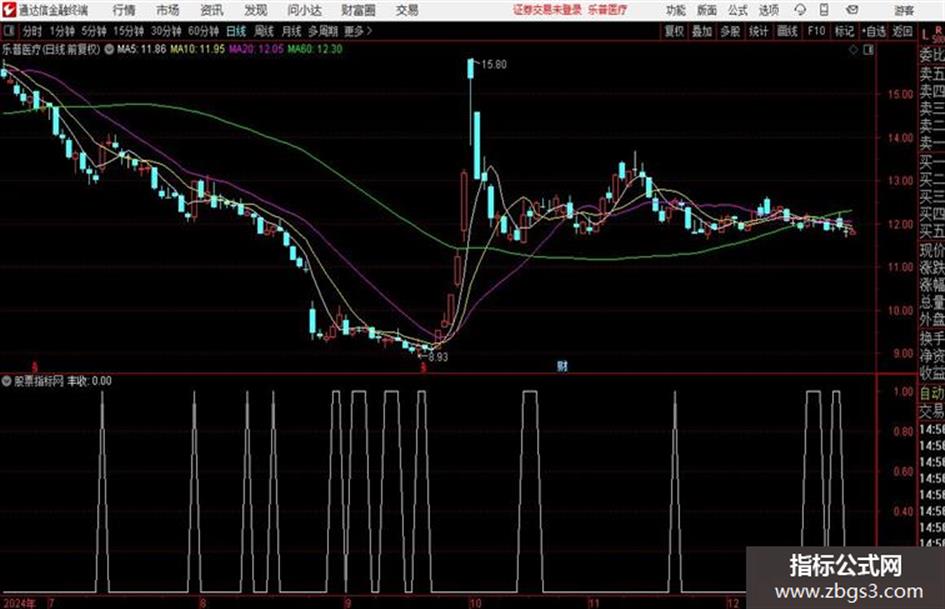This screenshot has width=945, height=609.
Task: Switch to the 5分钟 period tab
Action: pyautogui.click(x=94, y=31)
